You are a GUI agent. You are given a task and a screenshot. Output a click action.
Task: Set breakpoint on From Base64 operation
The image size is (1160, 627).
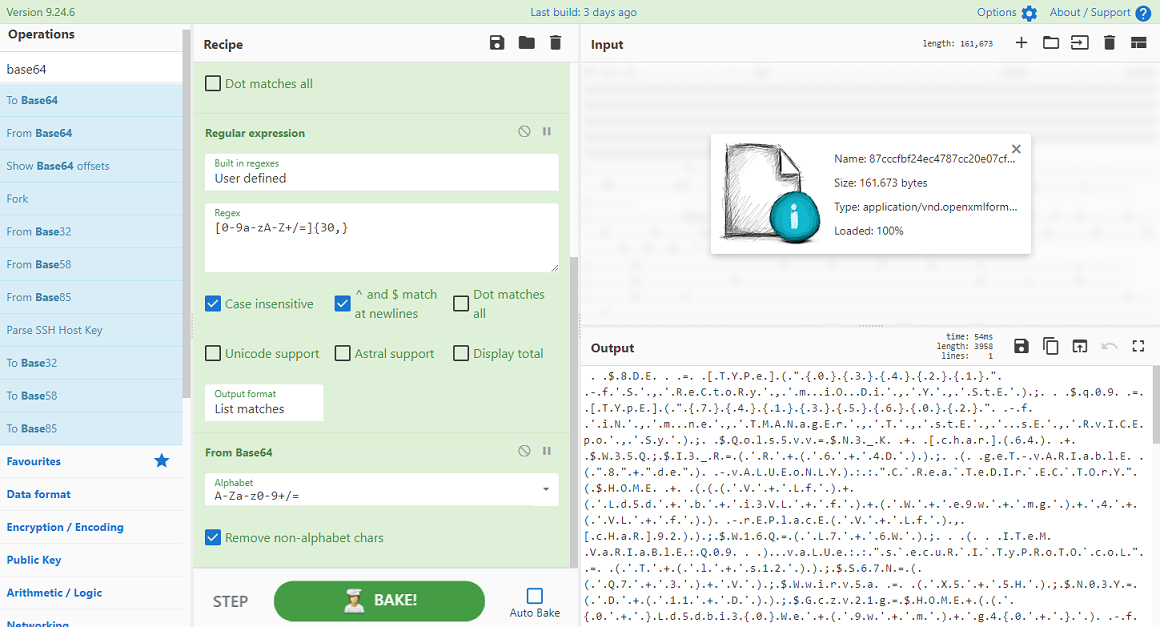547,451
